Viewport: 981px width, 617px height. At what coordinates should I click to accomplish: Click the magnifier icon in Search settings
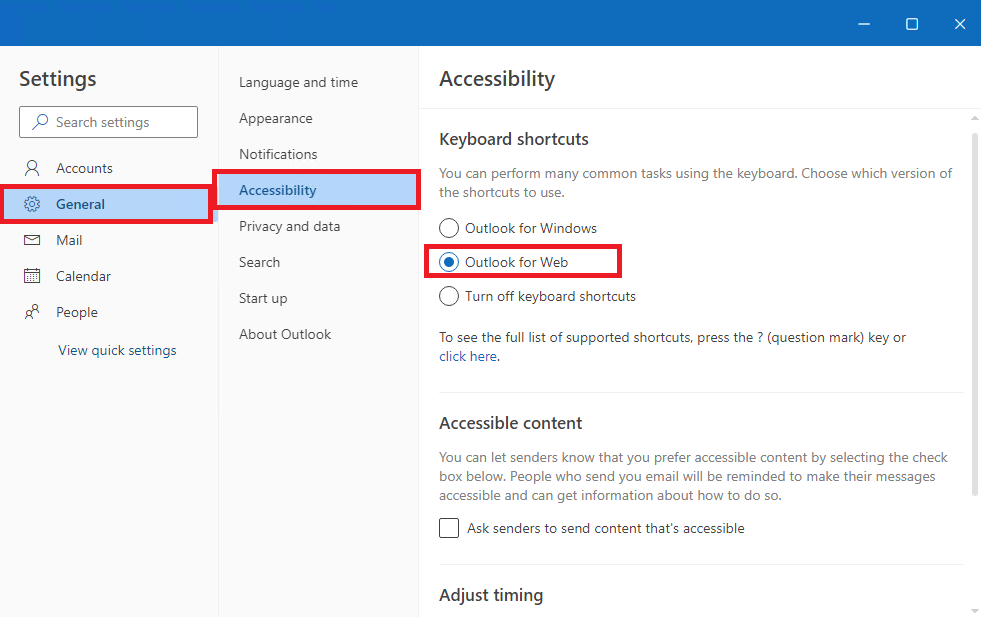coord(41,121)
